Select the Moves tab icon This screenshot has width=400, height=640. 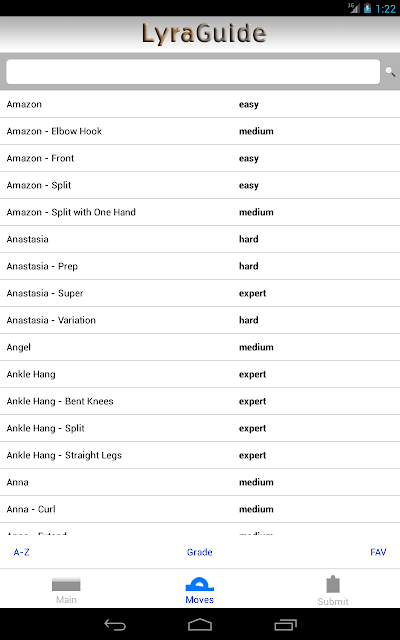(x=200, y=584)
